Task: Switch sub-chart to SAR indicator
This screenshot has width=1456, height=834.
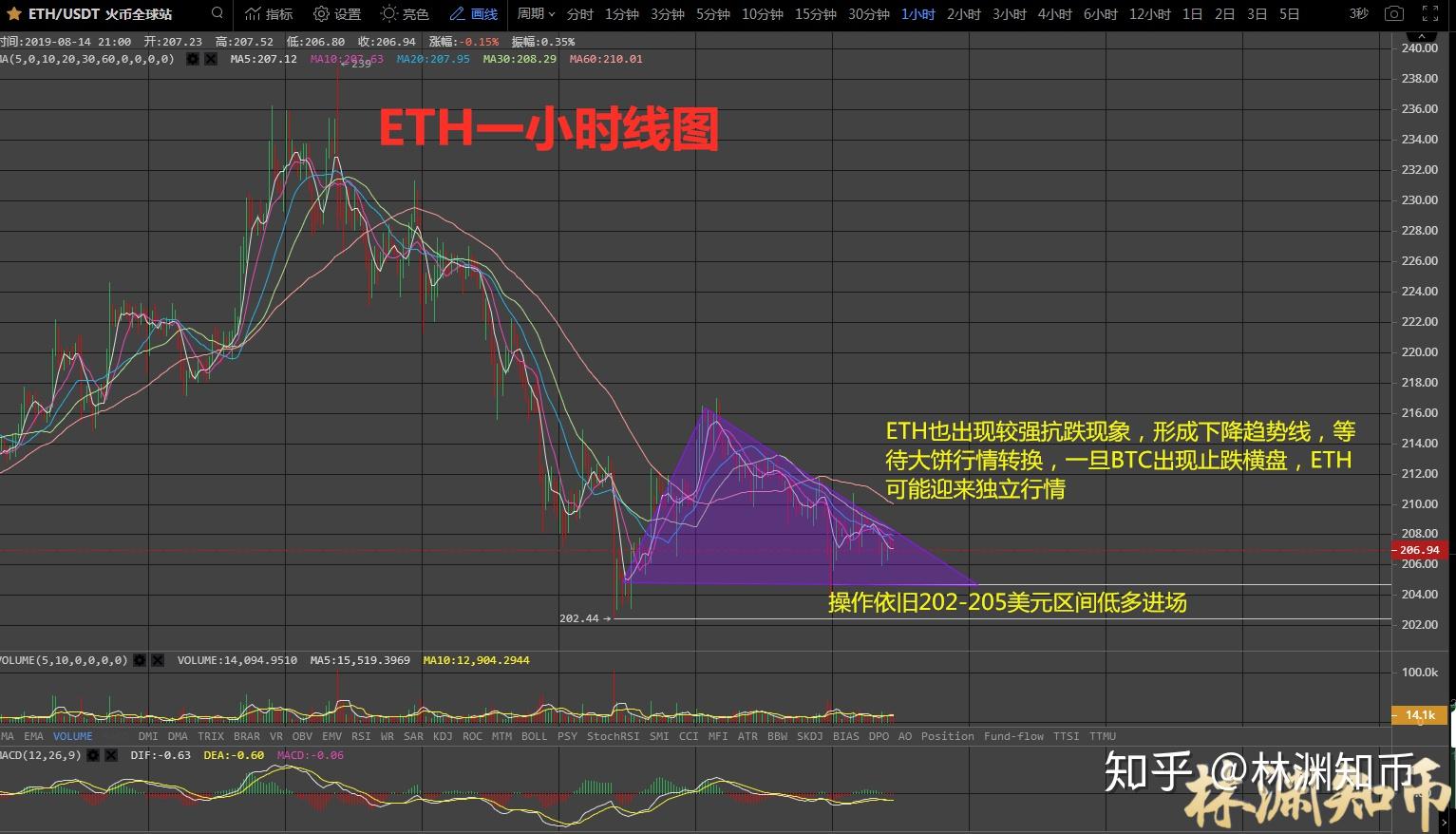Action: click(x=414, y=736)
